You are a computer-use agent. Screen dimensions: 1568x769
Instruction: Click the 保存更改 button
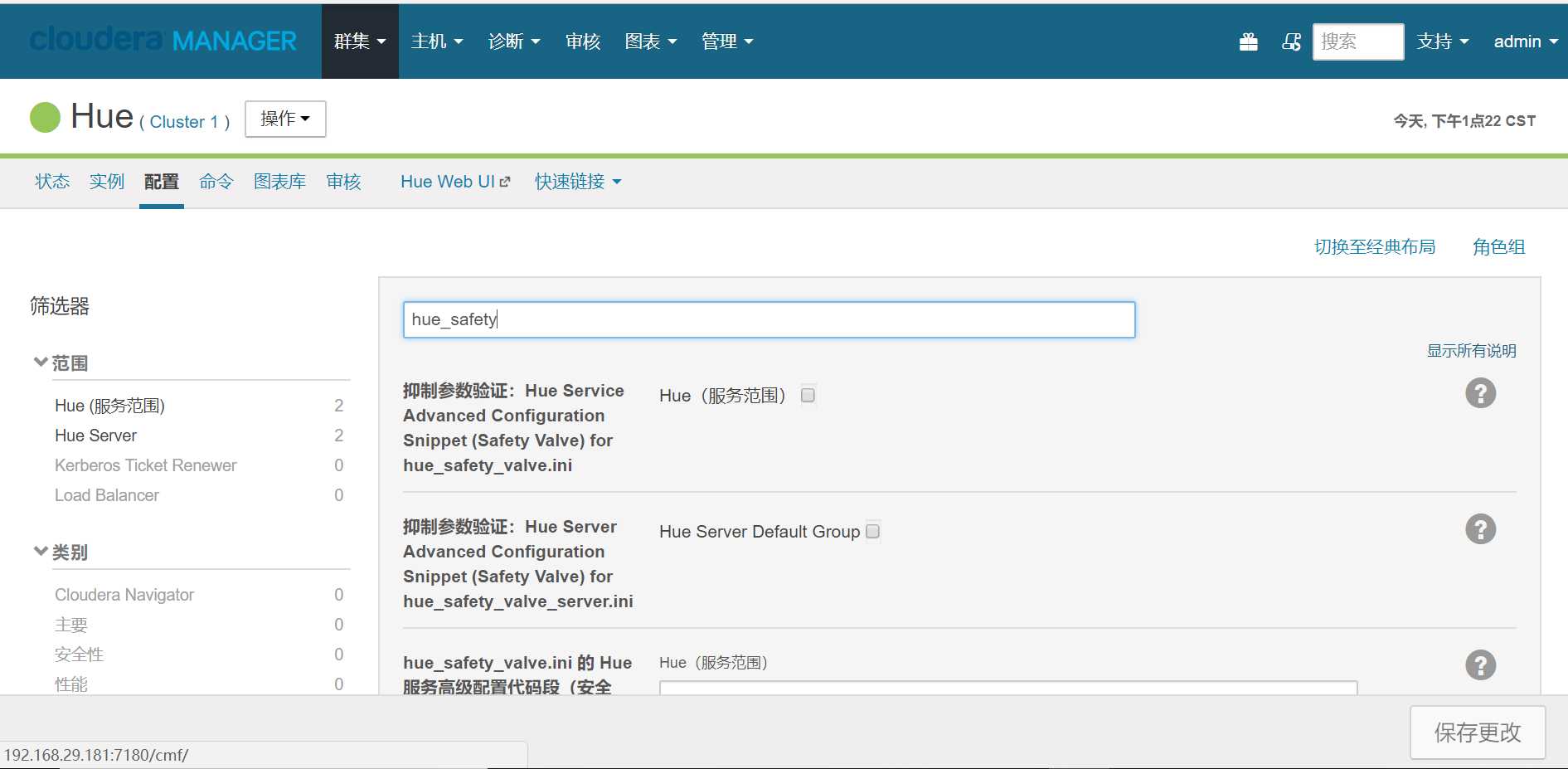[x=1478, y=732]
